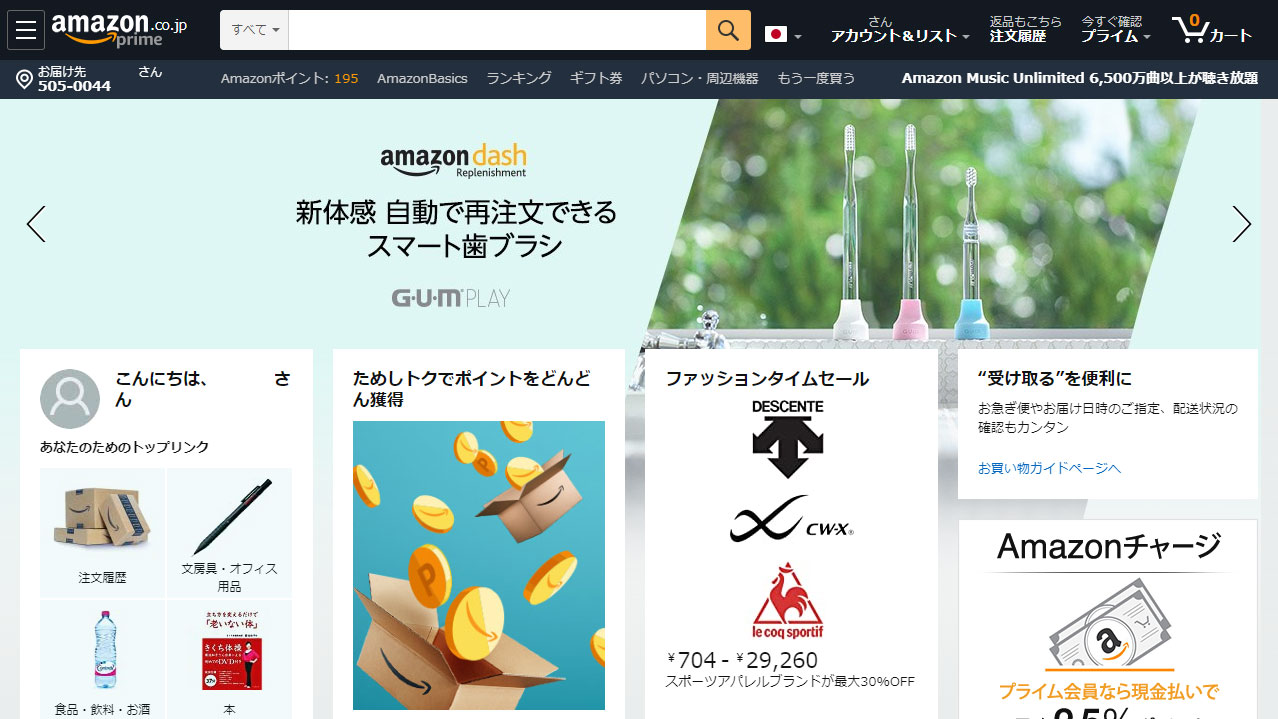This screenshot has width=1278, height=719.
Task: Follow お買い物ガイドページへ link
Action: tap(1049, 468)
